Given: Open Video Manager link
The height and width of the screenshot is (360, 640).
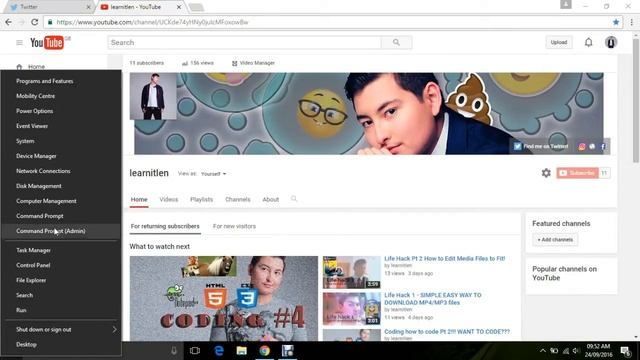Looking at the screenshot, I should (253, 63).
